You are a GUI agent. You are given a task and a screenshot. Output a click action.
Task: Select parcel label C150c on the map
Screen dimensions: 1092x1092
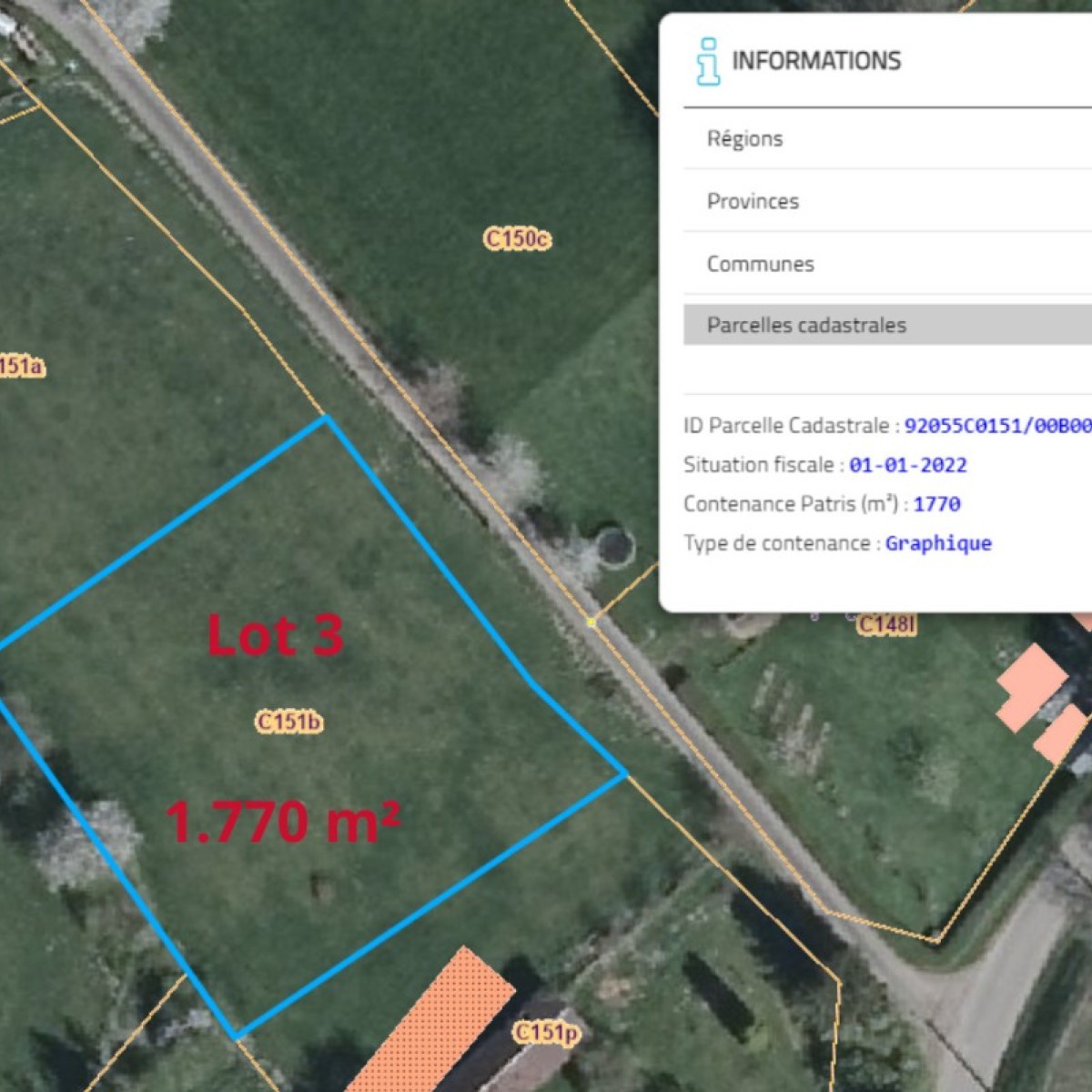click(x=517, y=239)
